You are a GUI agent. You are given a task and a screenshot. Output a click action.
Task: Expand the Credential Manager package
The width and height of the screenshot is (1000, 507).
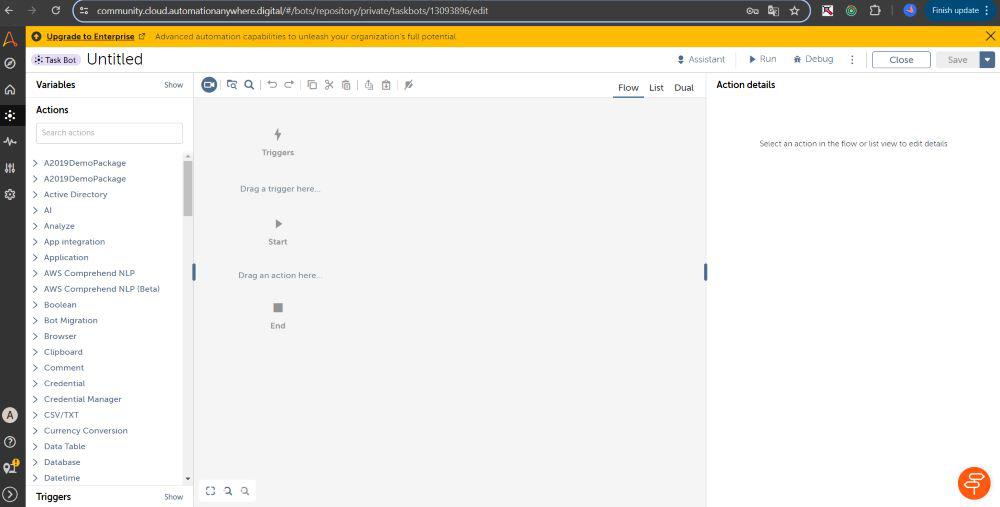click(x=35, y=399)
